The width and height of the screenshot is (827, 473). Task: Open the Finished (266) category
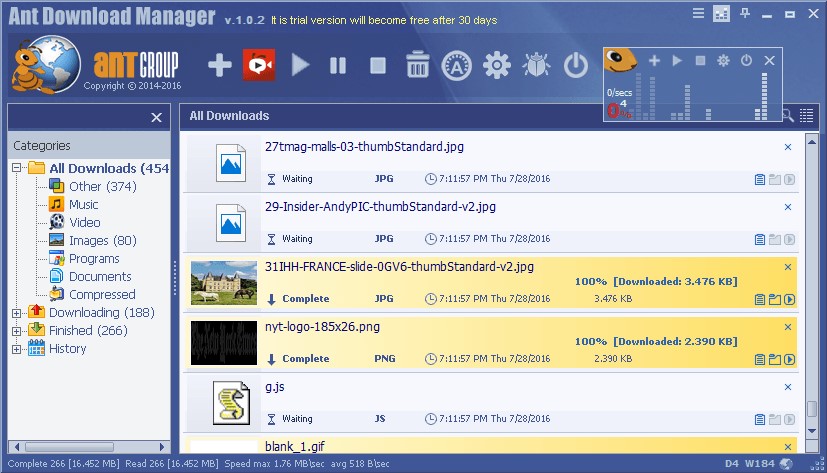[88, 330]
